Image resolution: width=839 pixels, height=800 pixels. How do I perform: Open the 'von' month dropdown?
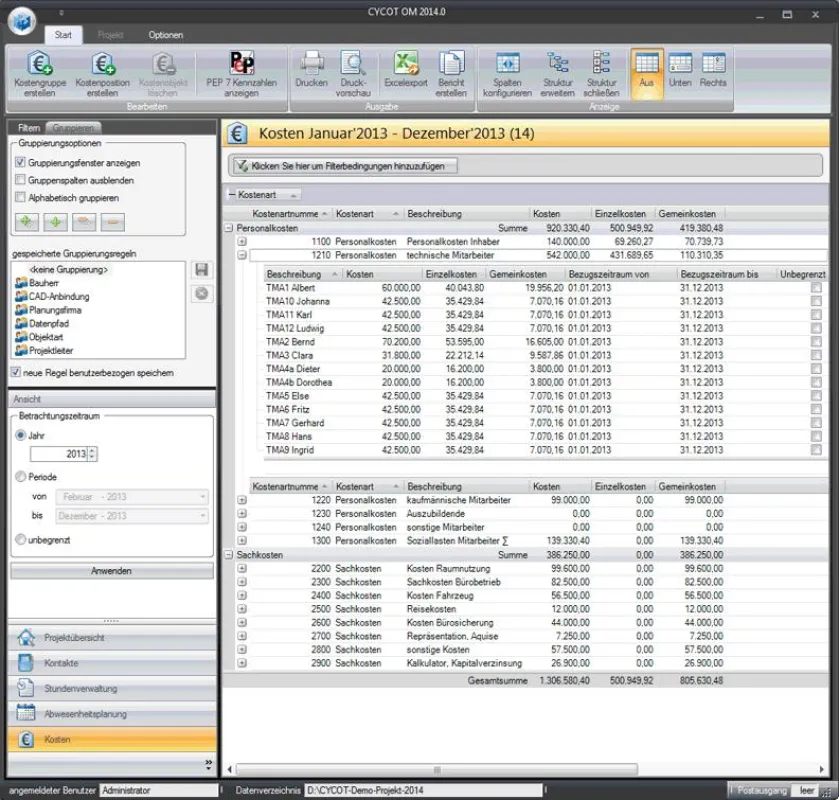pyautogui.click(x=132, y=497)
